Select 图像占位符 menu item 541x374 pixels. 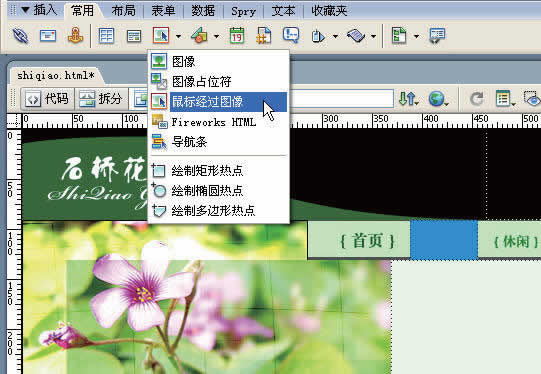point(218,81)
